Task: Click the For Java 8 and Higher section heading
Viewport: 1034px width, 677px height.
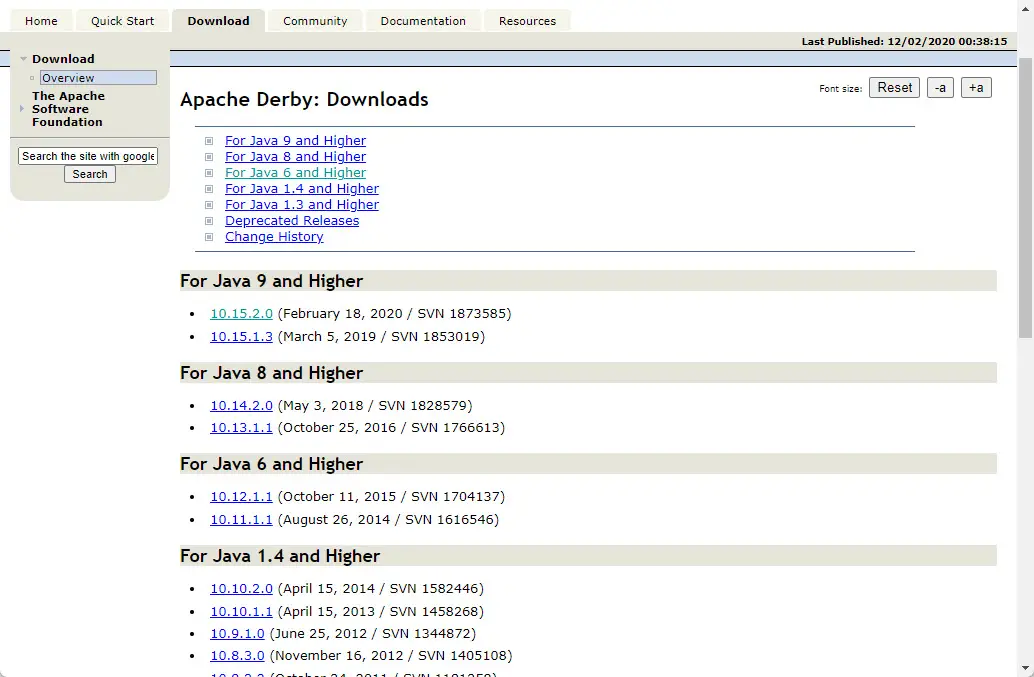Action: 271,373
